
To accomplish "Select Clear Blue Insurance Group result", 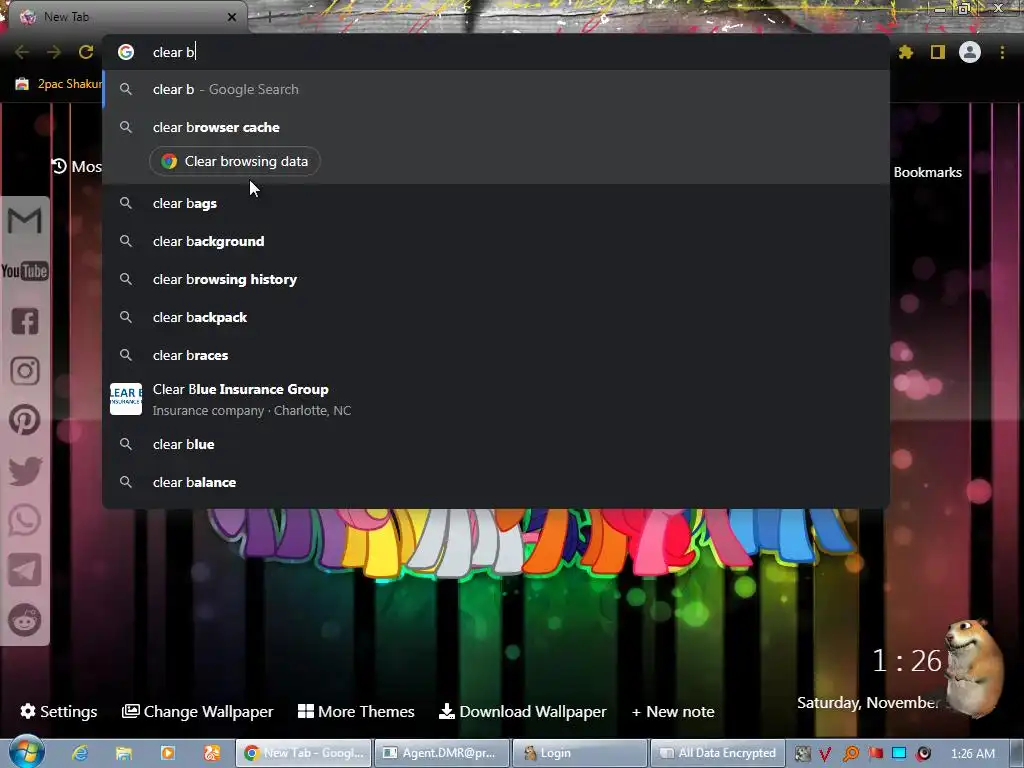I will 496,399.
